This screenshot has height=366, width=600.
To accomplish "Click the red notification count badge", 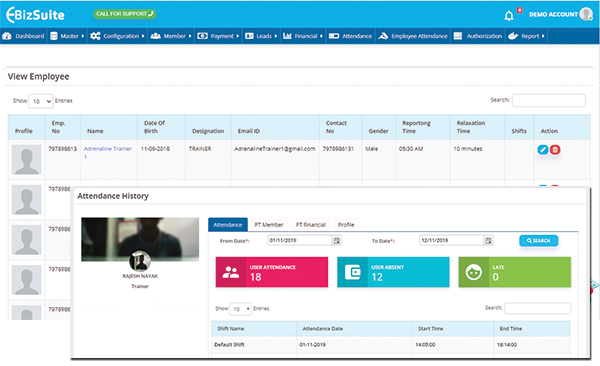I will (x=519, y=10).
